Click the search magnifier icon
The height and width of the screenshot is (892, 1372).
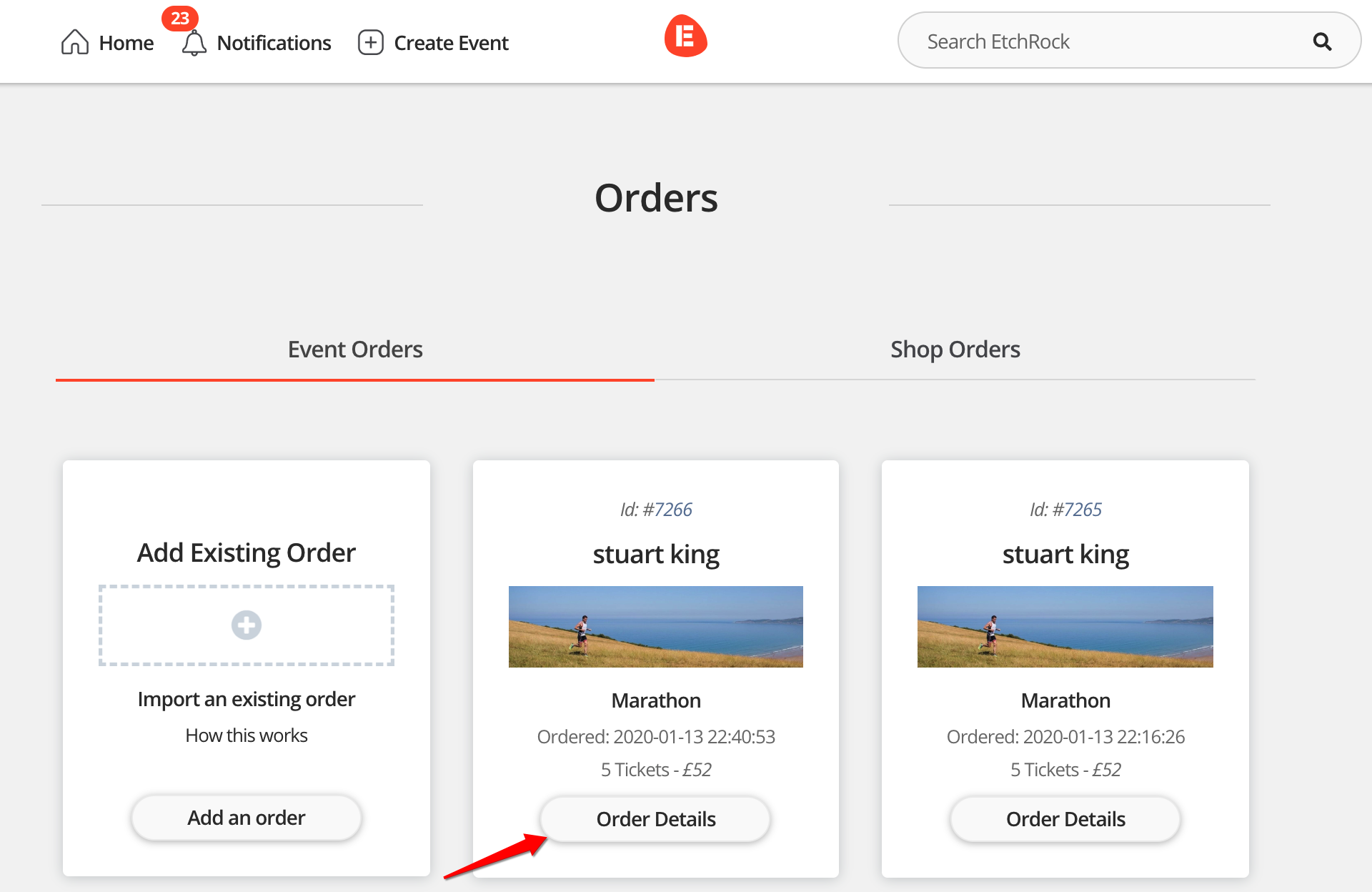point(1322,41)
